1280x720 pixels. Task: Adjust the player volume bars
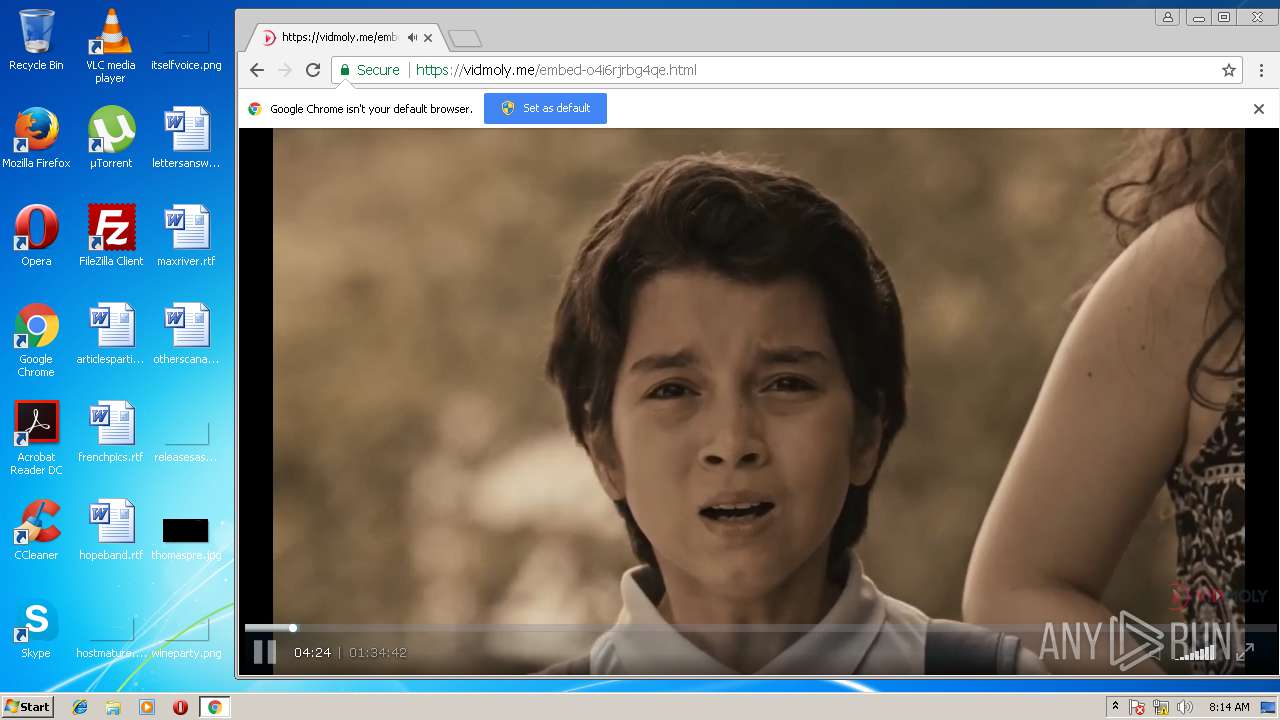(x=1195, y=652)
